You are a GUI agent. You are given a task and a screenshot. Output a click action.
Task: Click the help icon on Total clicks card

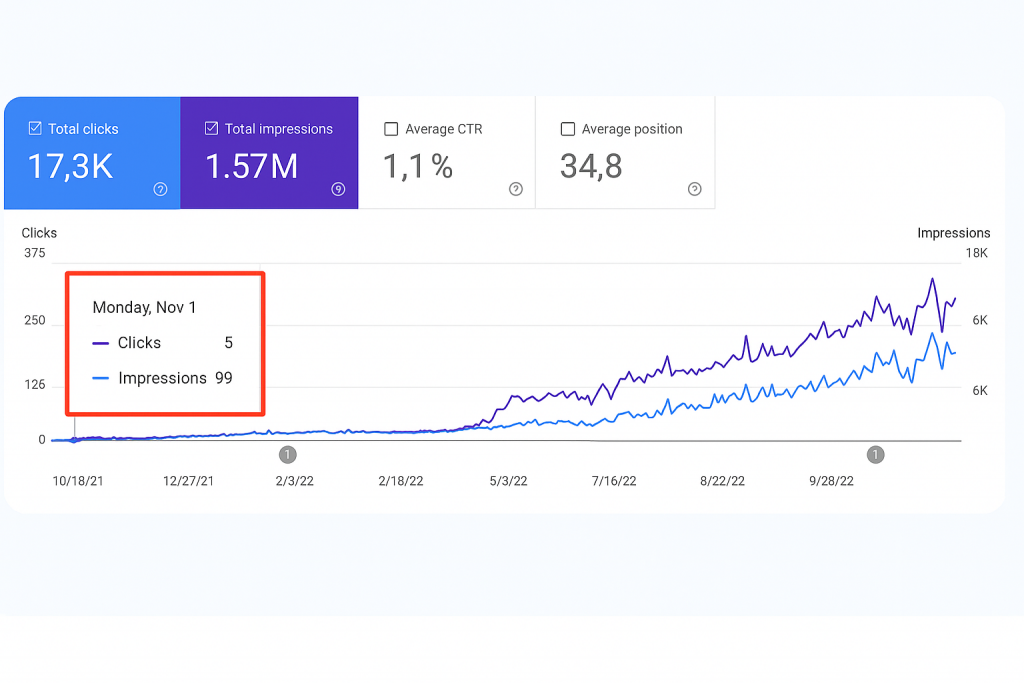[160, 190]
